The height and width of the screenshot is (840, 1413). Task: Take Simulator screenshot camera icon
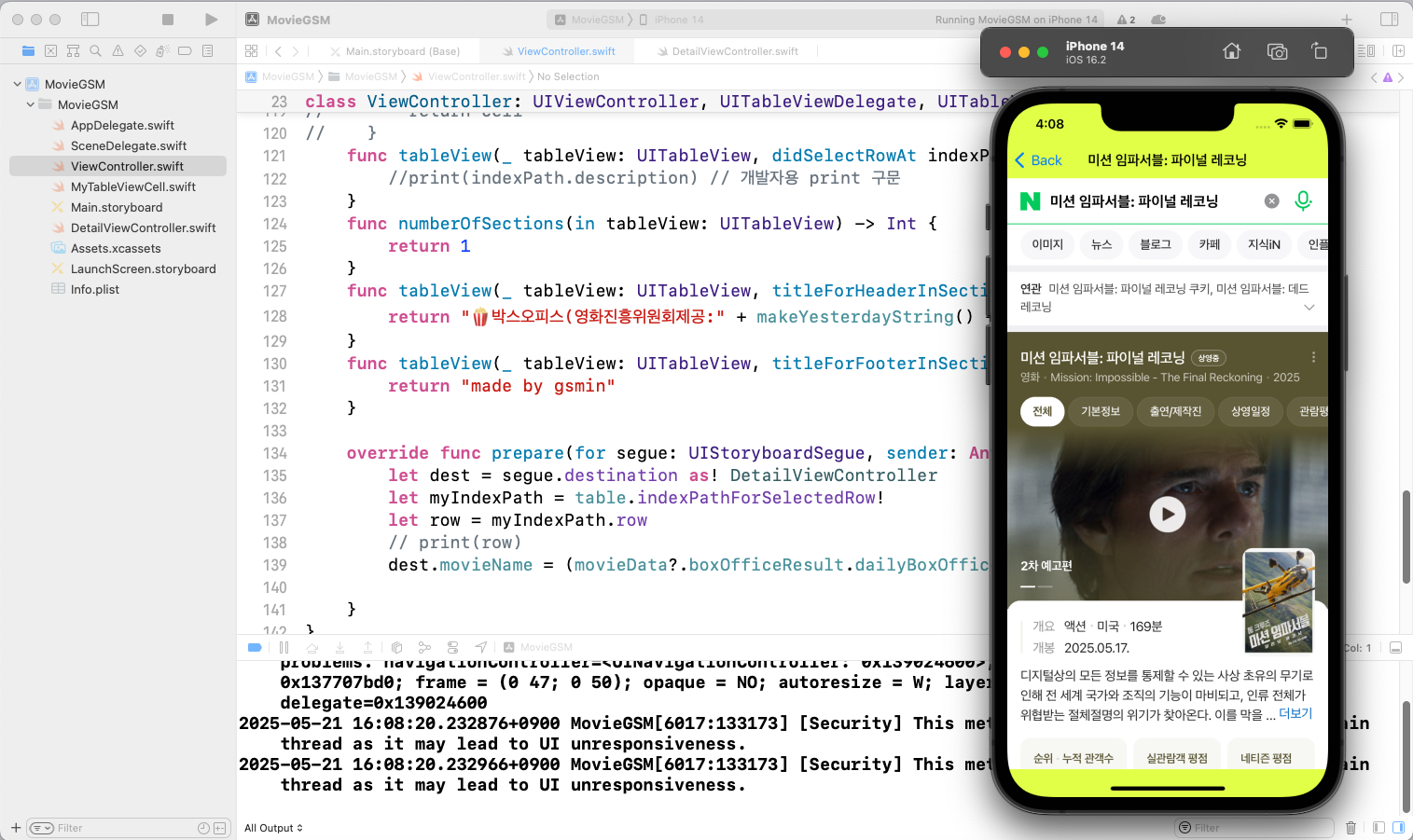[1277, 51]
